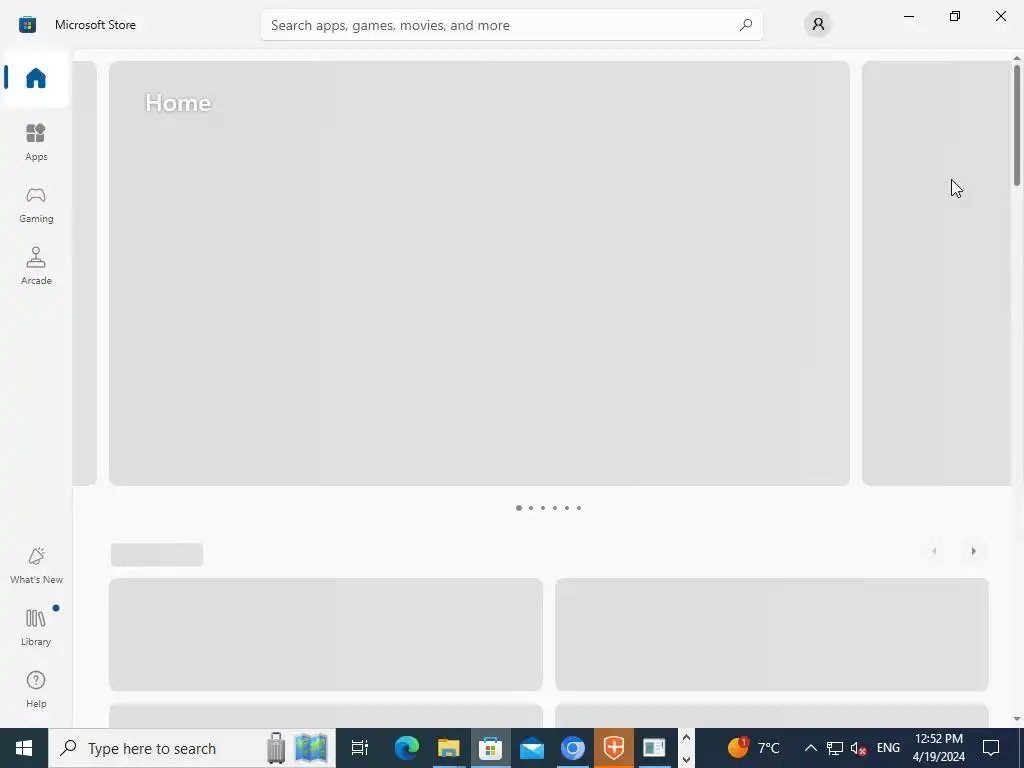Open the news-style app on the taskbar
The width and height of the screenshot is (1024, 768).
[x=654, y=748]
